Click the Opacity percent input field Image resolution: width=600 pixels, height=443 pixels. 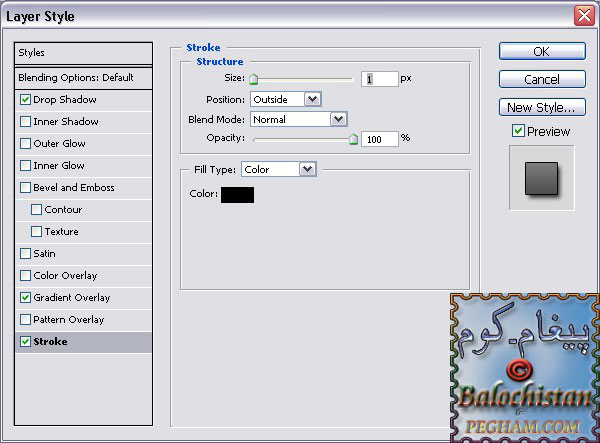[x=380, y=139]
